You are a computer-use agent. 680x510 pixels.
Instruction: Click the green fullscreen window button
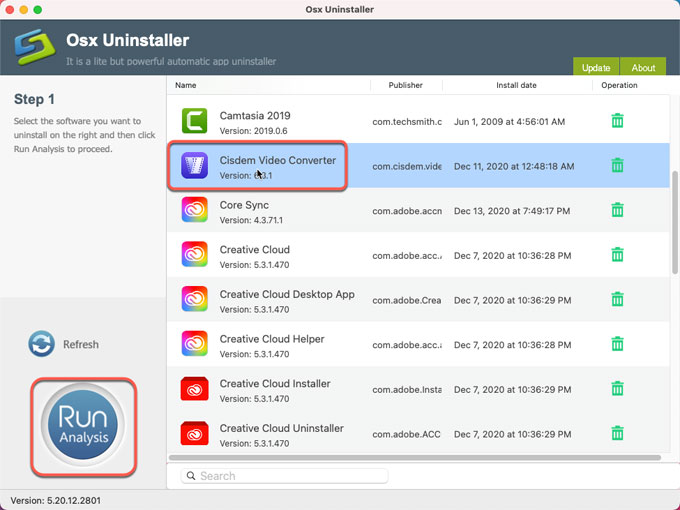click(38, 10)
